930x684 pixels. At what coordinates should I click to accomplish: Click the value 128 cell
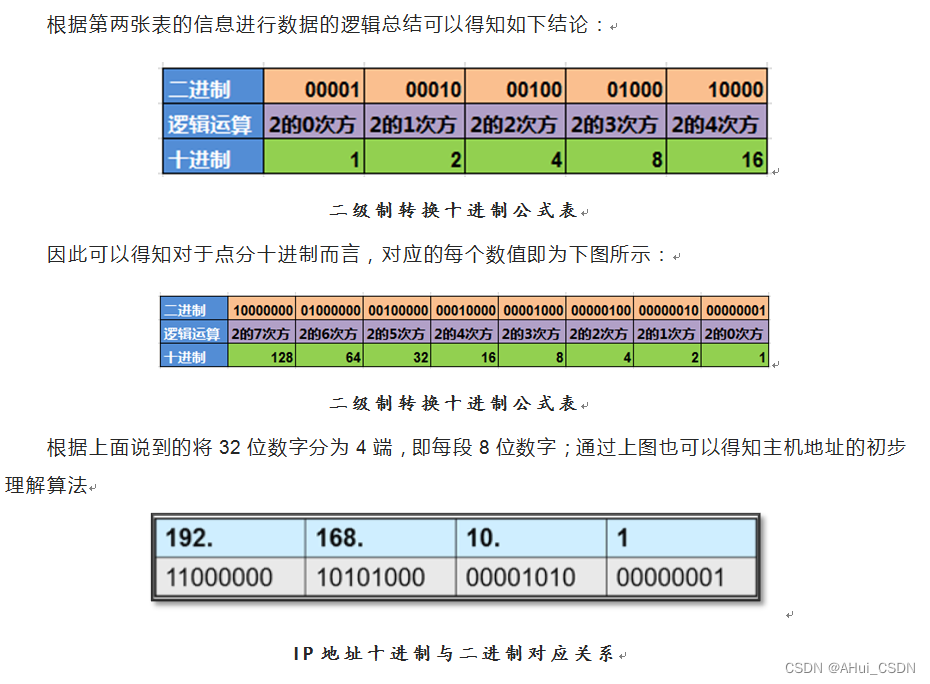point(264,356)
